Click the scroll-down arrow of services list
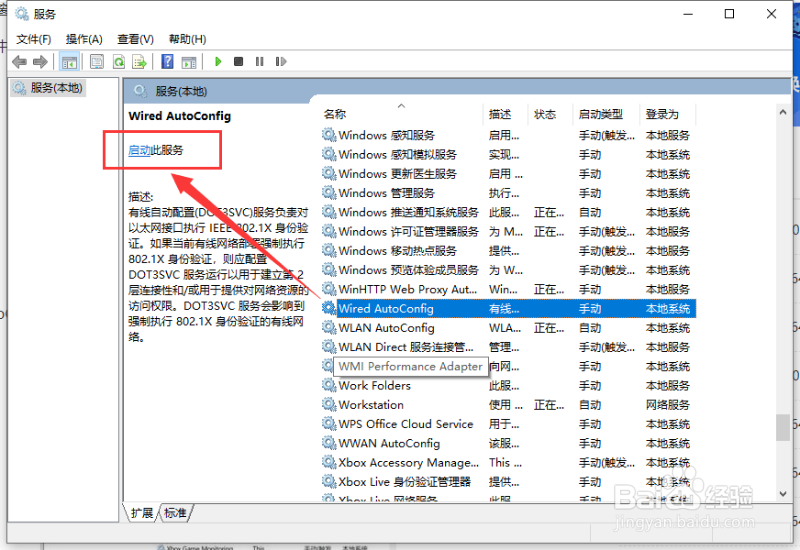The image size is (800, 550). [x=783, y=493]
